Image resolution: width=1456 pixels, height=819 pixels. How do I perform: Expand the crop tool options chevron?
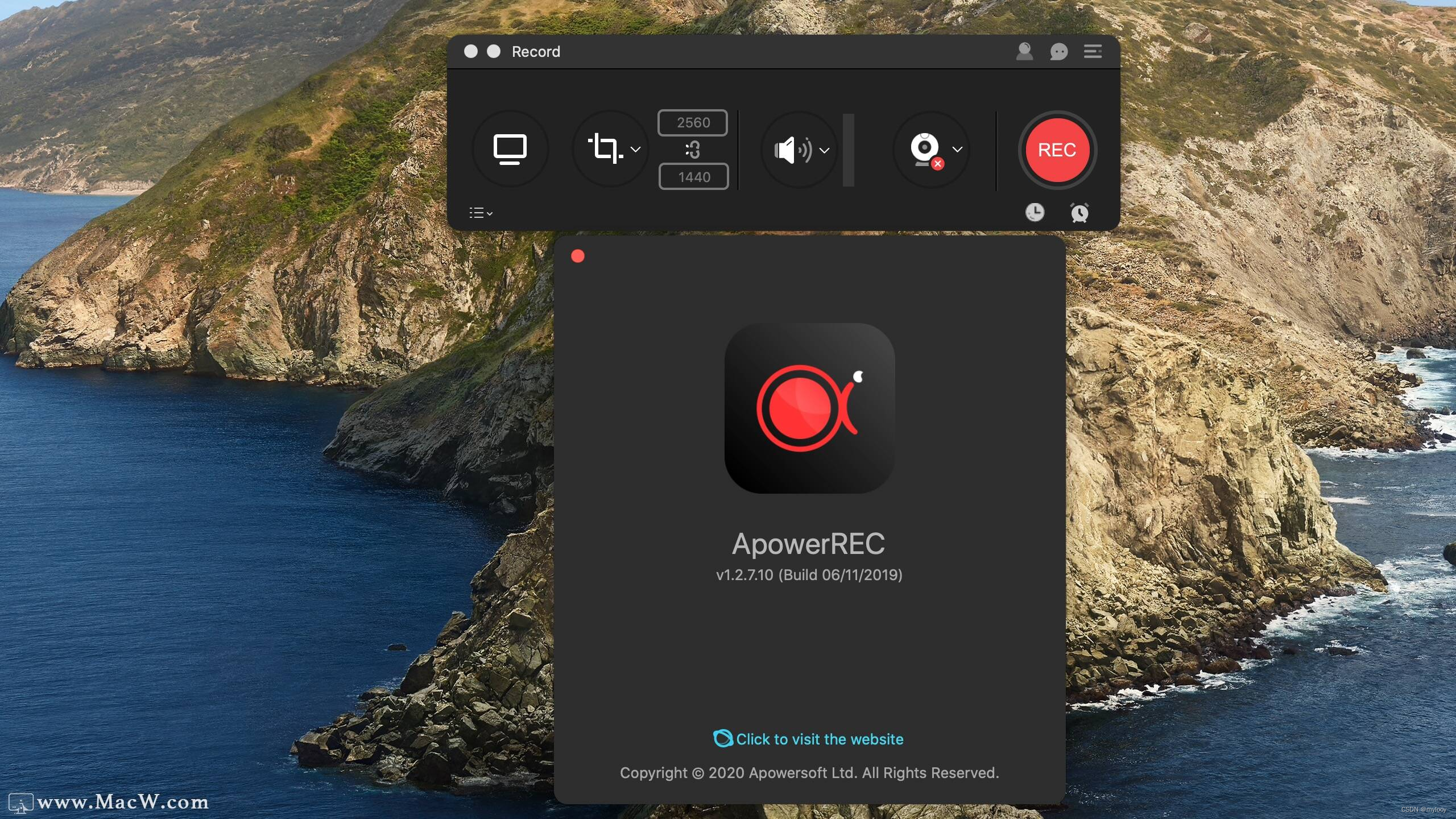click(634, 149)
